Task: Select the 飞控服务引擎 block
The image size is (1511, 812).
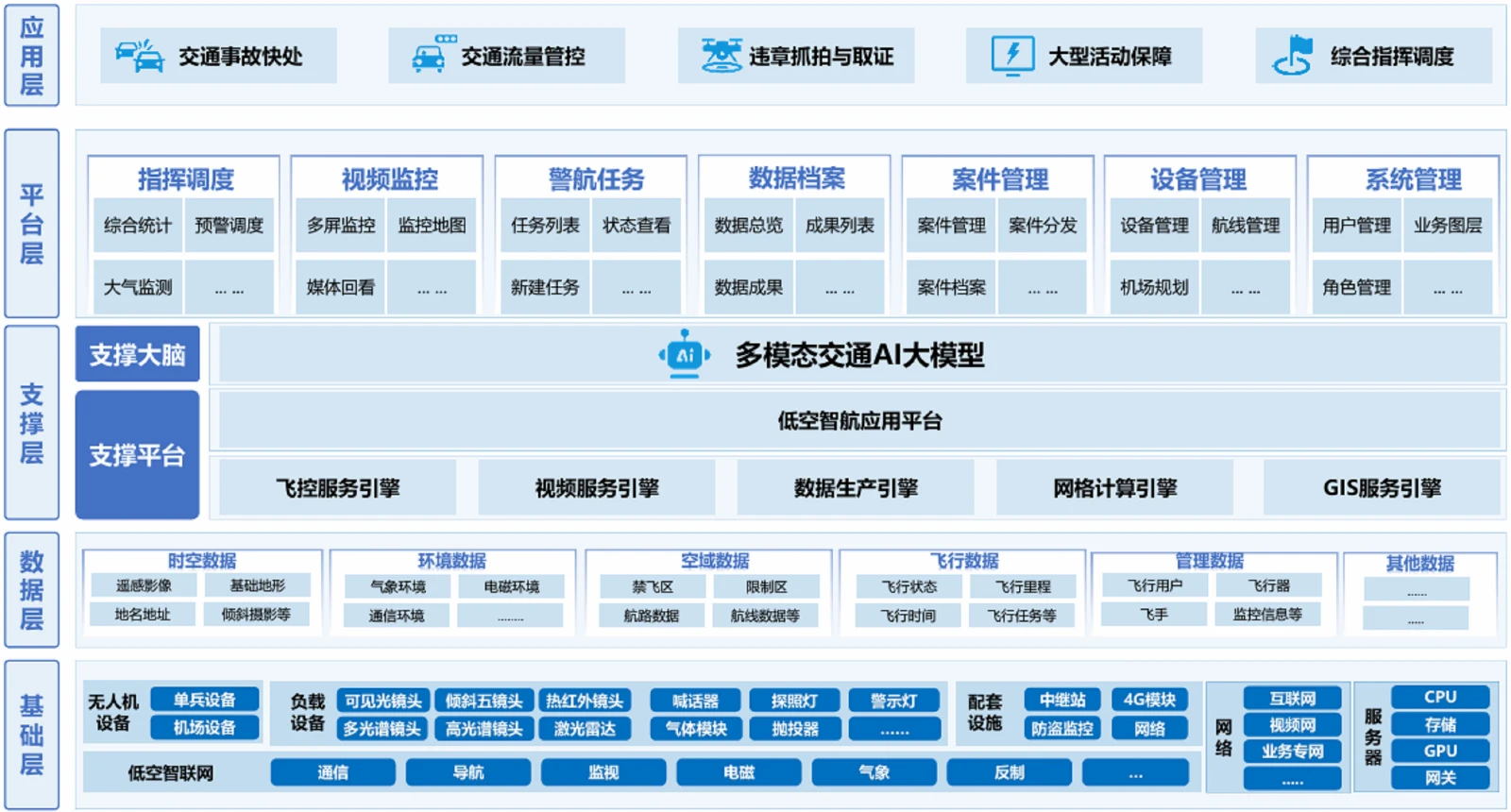Action: 337,488
